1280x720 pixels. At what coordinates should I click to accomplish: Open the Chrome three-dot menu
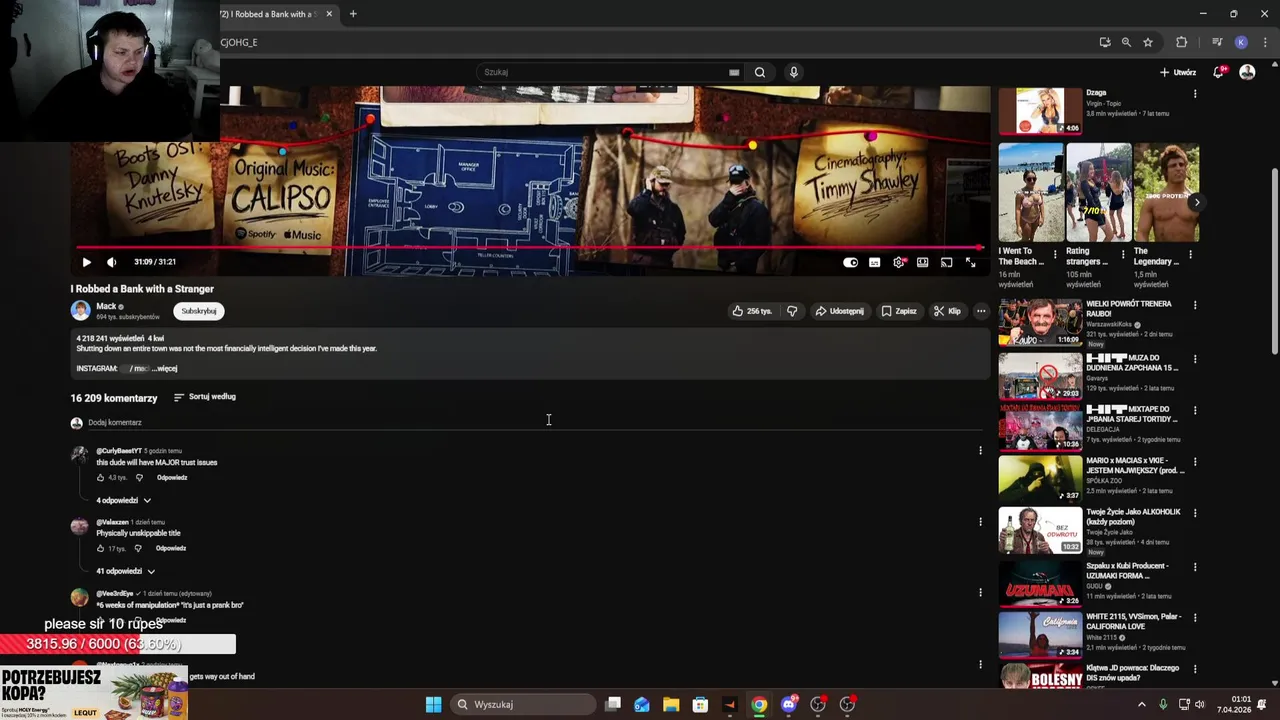(1265, 42)
